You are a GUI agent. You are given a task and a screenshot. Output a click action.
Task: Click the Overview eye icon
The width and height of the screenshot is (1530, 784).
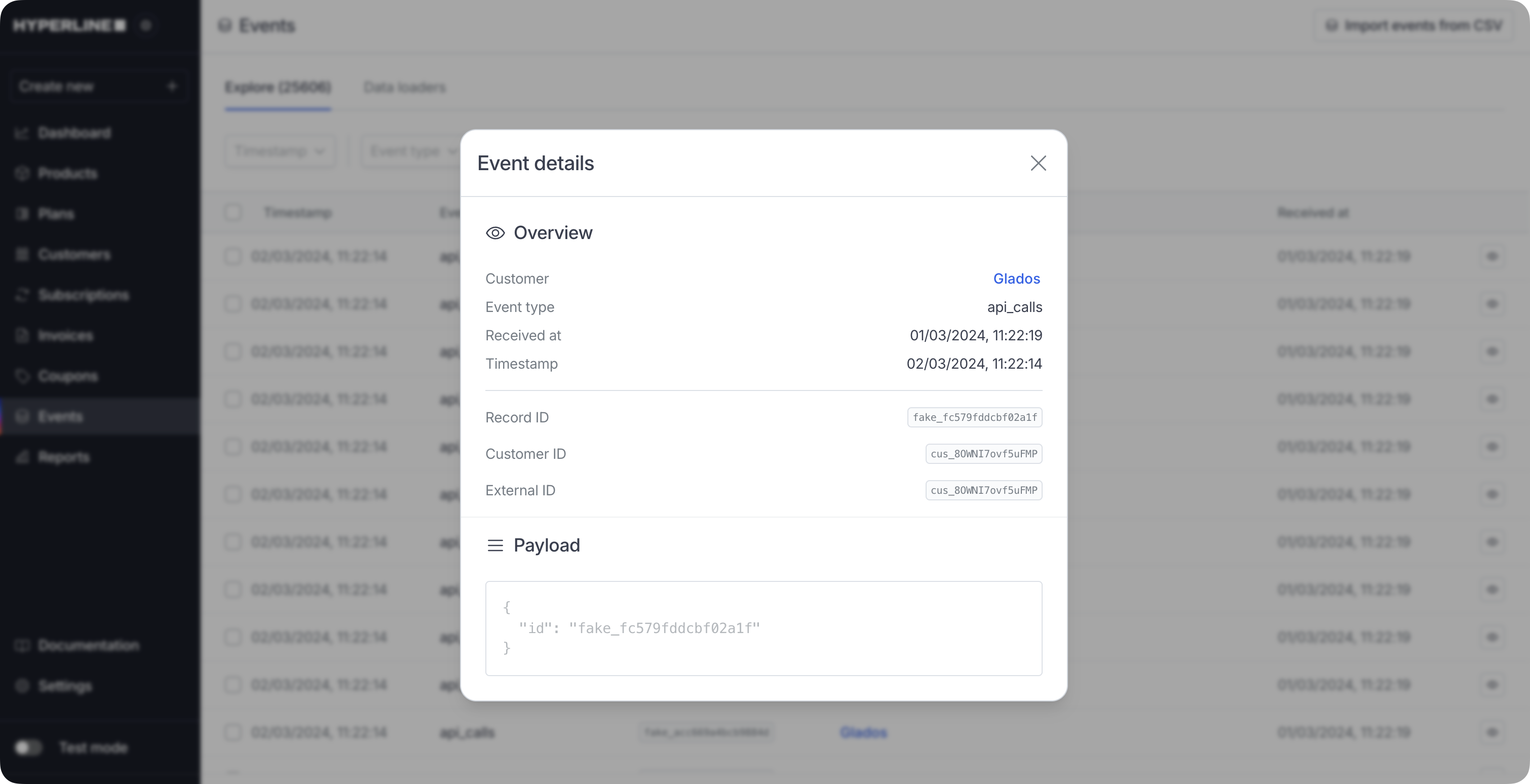(495, 233)
